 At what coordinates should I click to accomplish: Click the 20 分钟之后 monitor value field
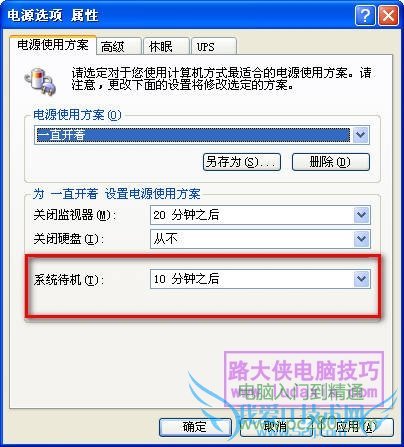252,215
